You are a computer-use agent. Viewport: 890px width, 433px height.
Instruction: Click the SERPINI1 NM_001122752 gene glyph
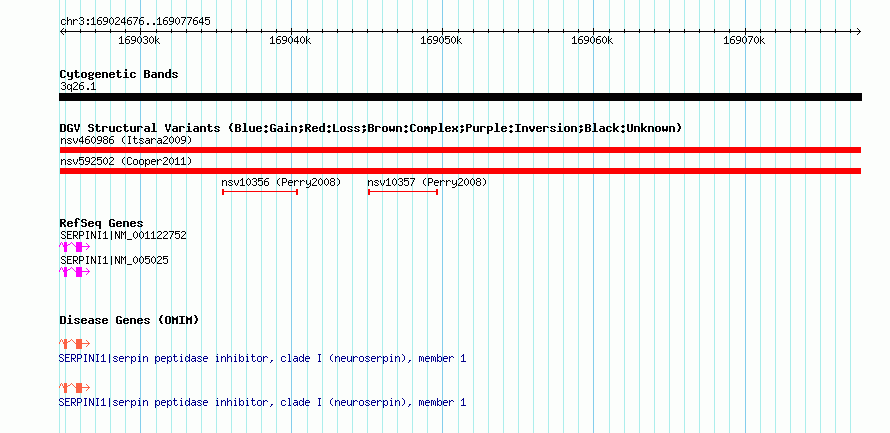[x=74, y=246]
